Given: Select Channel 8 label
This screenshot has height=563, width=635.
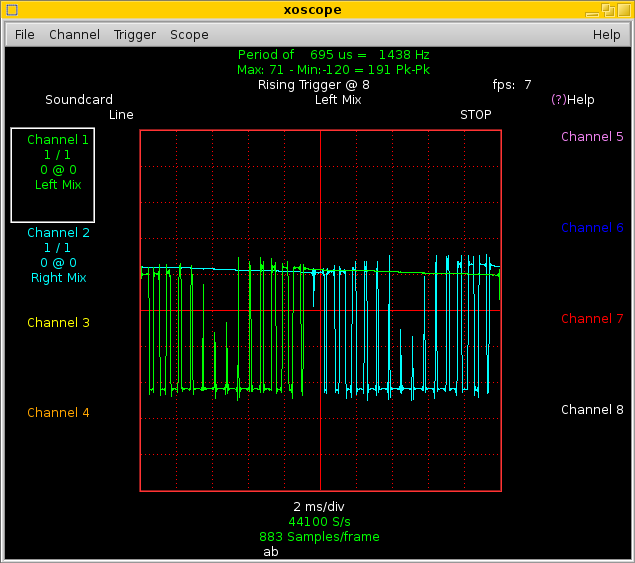Looking at the screenshot, I should [x=592, y=409].
